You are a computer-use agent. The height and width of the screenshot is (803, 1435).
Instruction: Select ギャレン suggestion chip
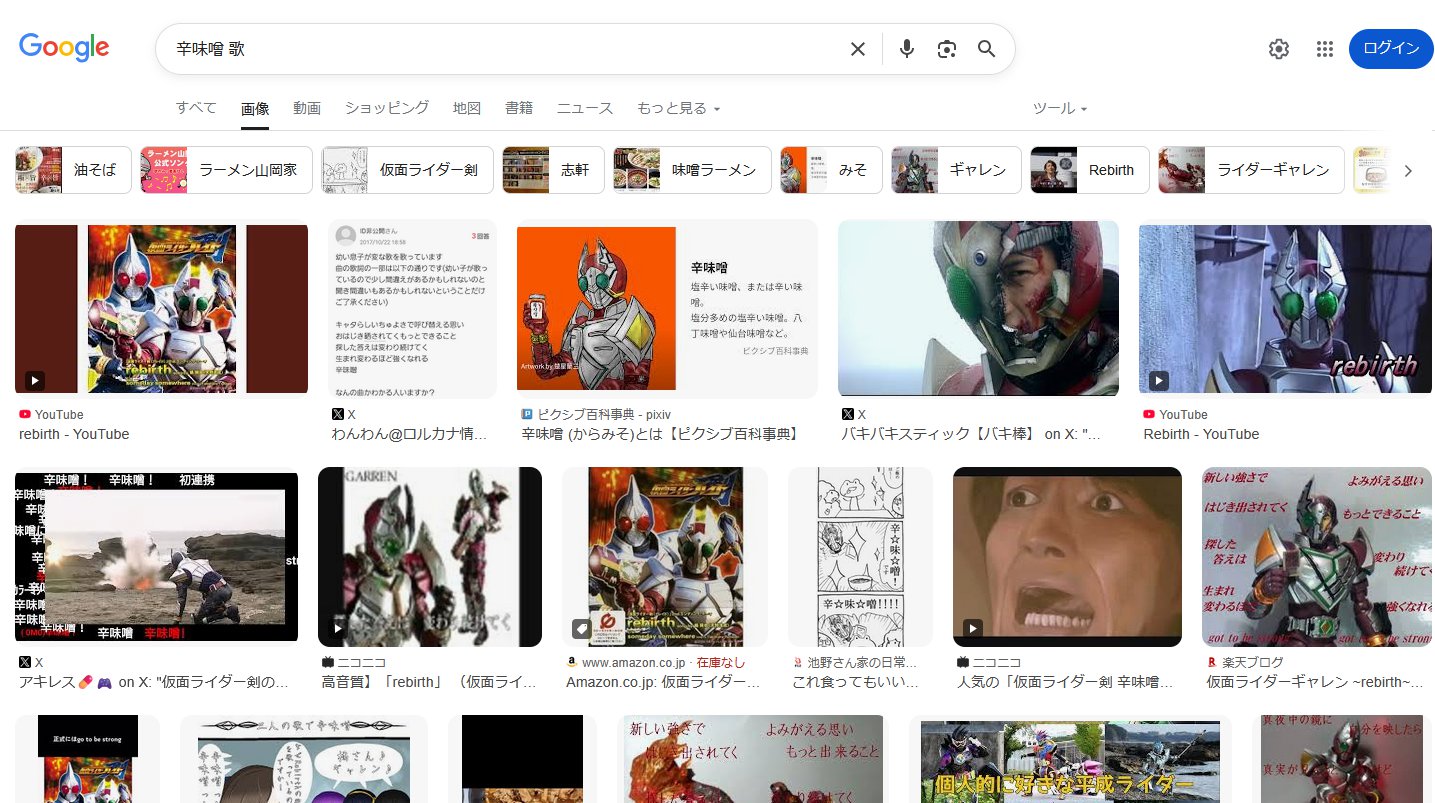point(956,170)
